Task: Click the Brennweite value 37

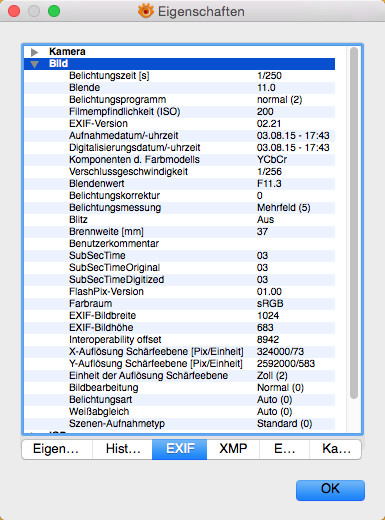Action: (x=262, y=232)
